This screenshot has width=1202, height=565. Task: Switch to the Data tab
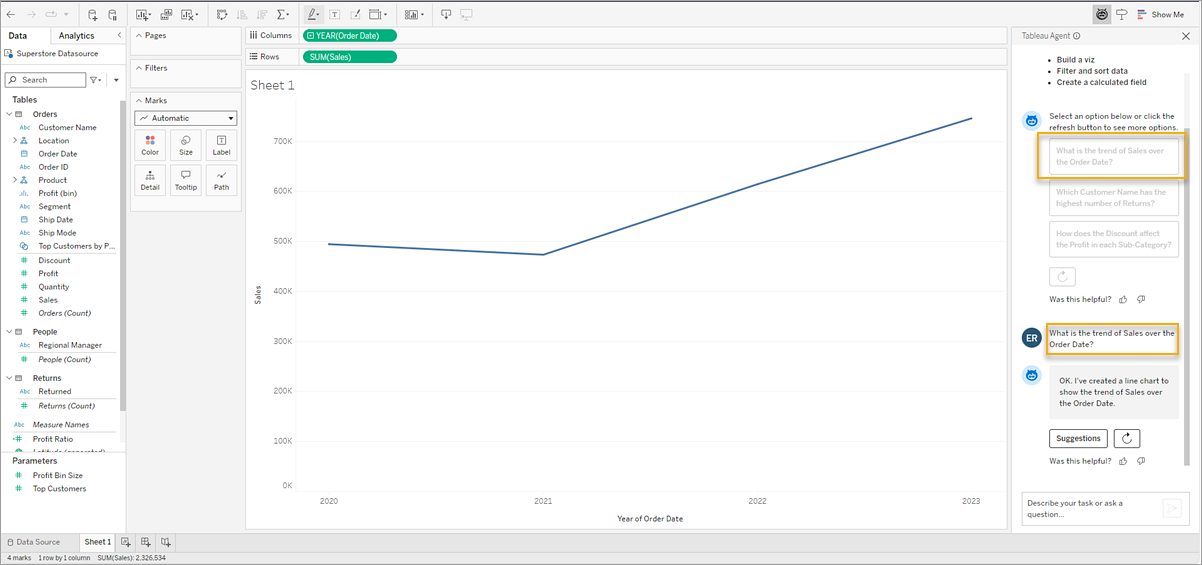(18, 36)
